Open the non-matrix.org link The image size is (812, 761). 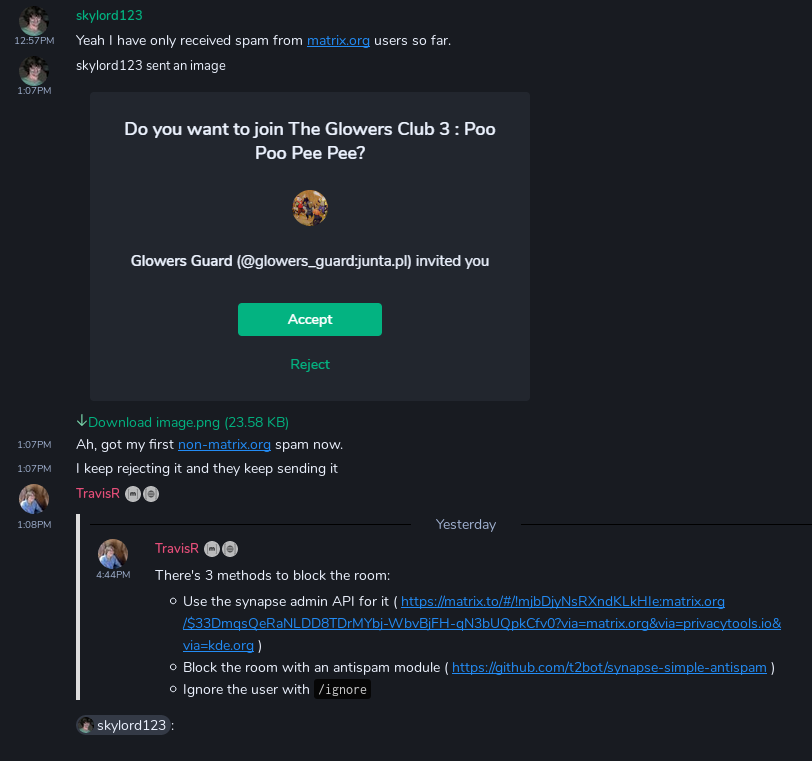[x=224, y=444]
